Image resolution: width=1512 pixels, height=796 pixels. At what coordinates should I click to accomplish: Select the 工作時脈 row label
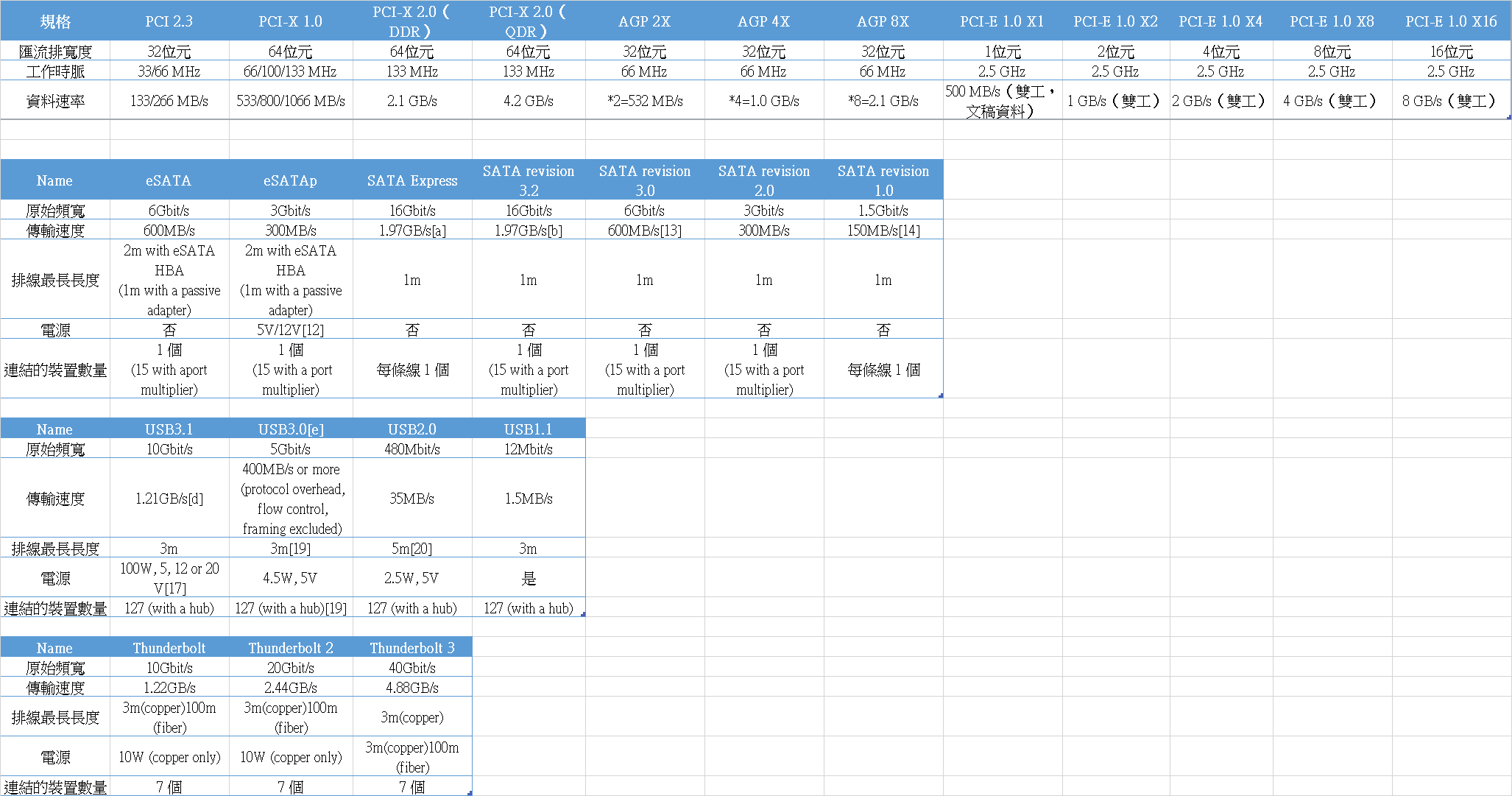[55, 71]
